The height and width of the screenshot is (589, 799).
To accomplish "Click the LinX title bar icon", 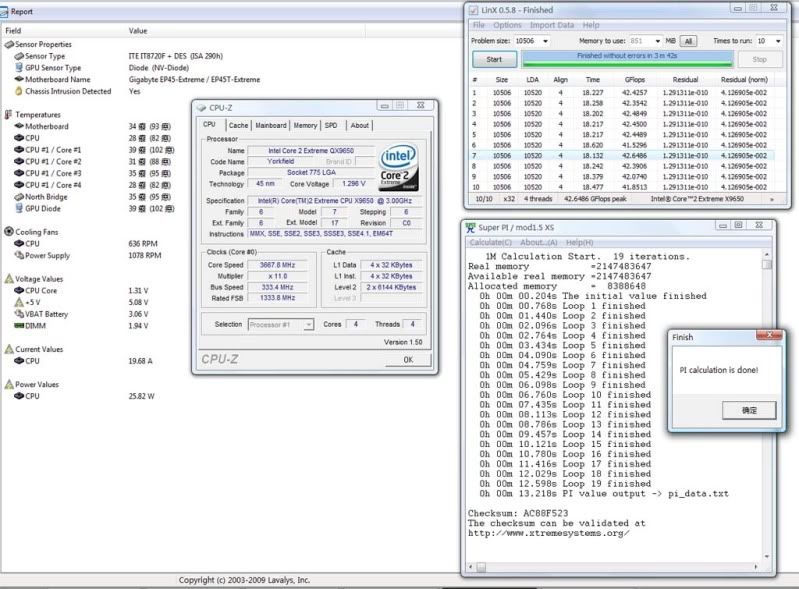I will [x=473, y=10].
